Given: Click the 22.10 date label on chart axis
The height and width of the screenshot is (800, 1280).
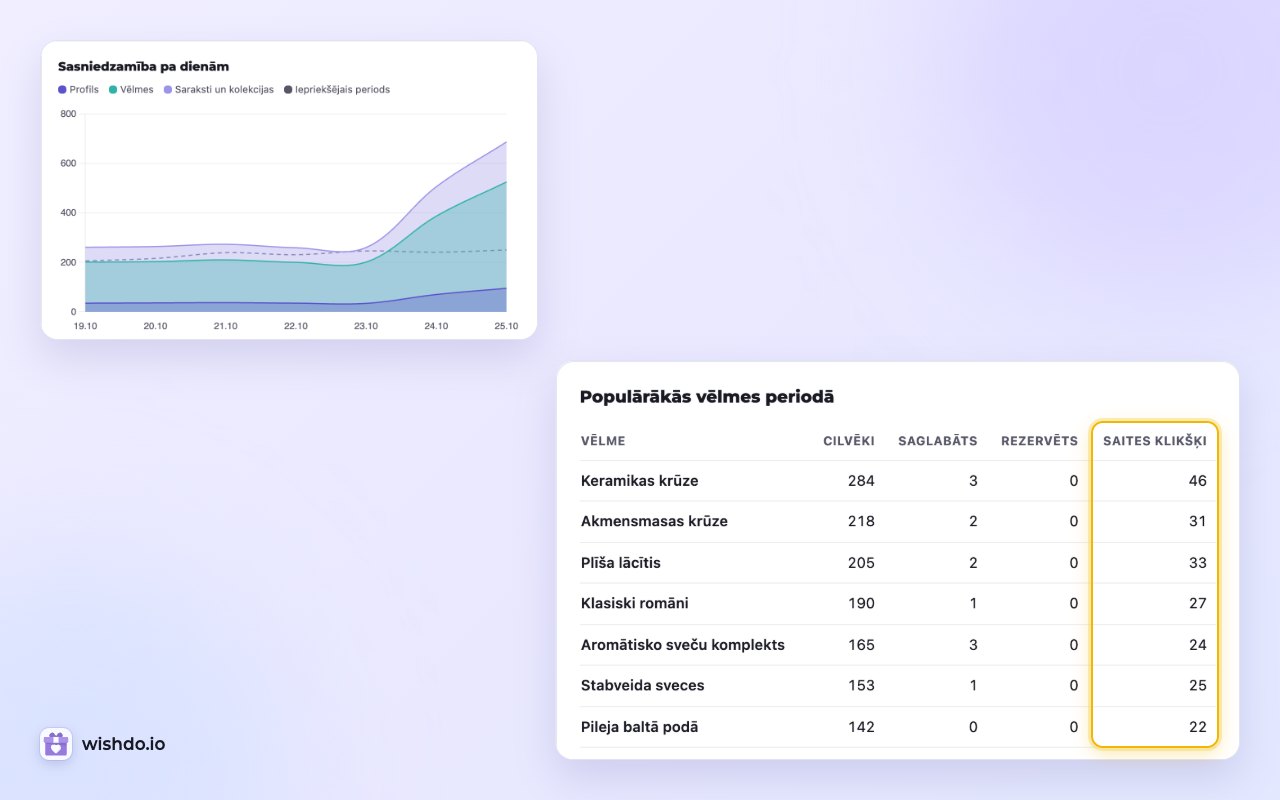Looking at the screenshot, I should coord(295,326).
